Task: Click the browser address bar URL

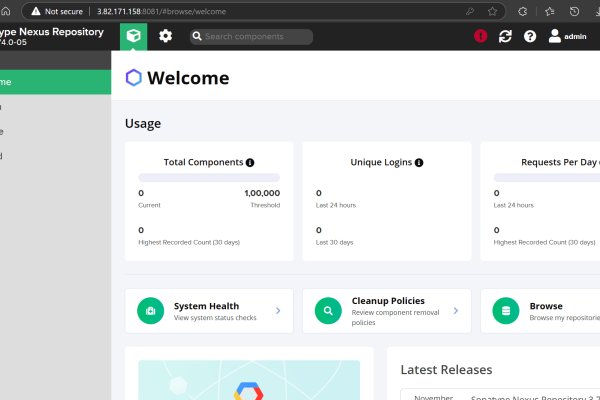Action: click(x=161, y=11)
